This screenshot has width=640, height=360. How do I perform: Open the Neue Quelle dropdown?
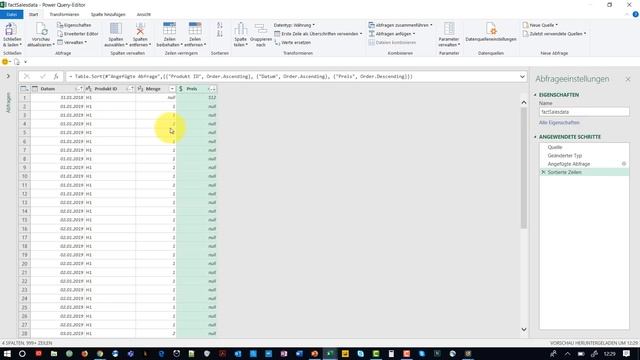pos(540,25)
